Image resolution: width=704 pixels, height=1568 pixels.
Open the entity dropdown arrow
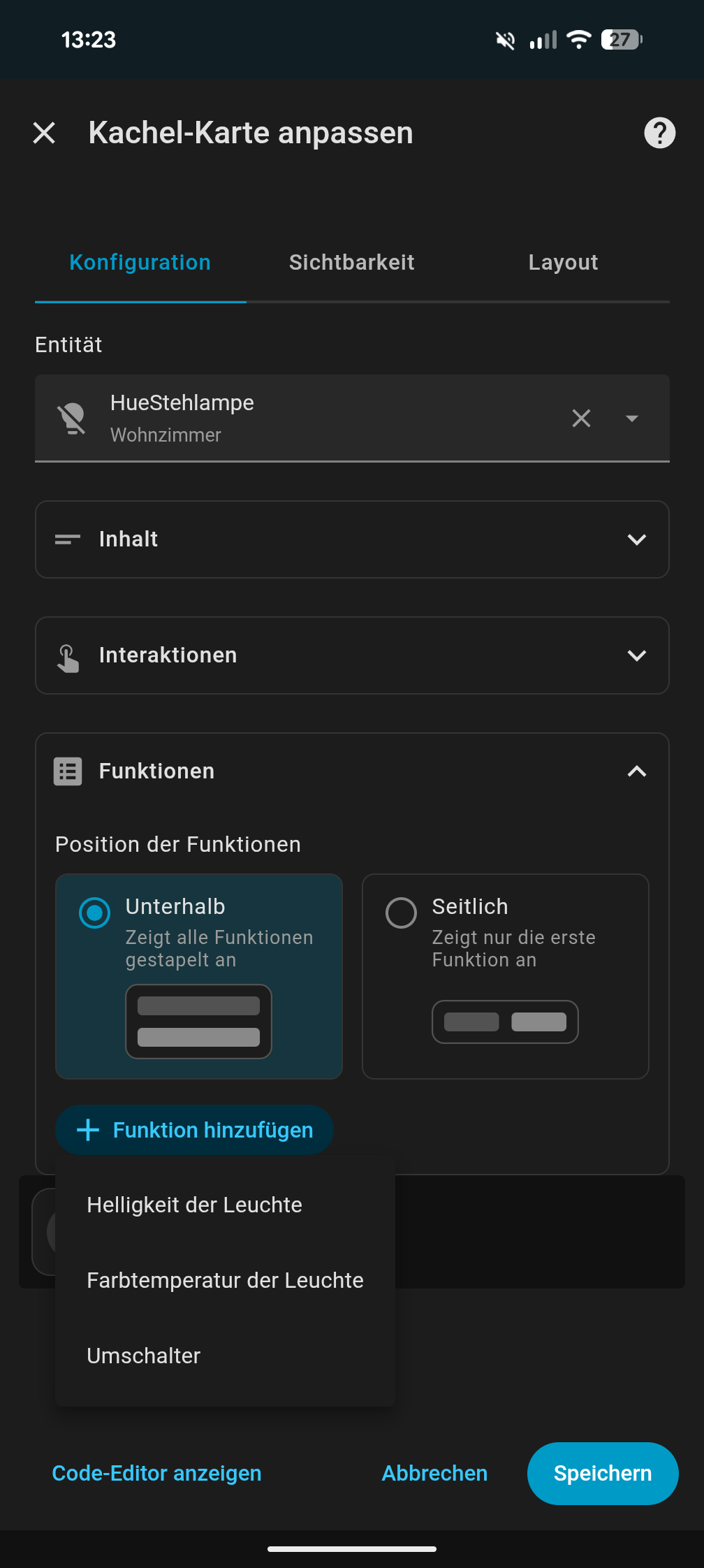(632, 419)
